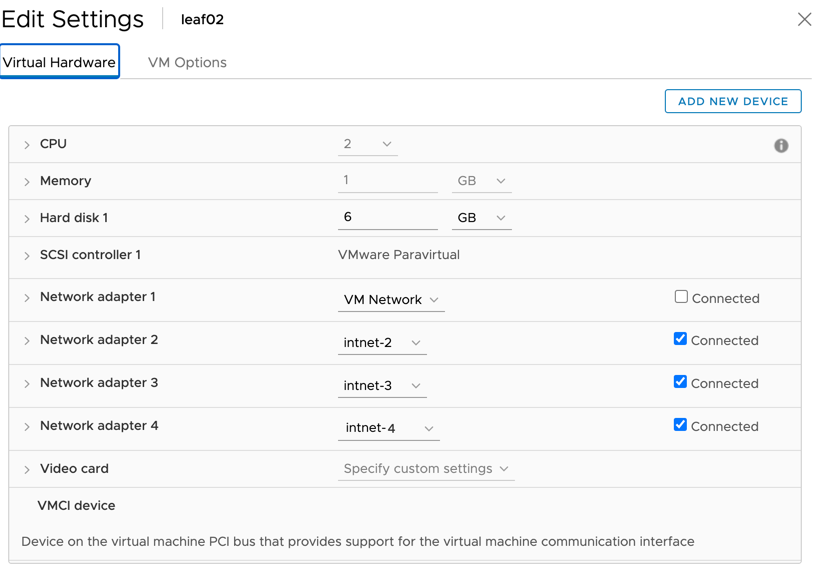
Task: Open the VM Network dropdown
Action: pyautogui.click(x=391, y=300)
